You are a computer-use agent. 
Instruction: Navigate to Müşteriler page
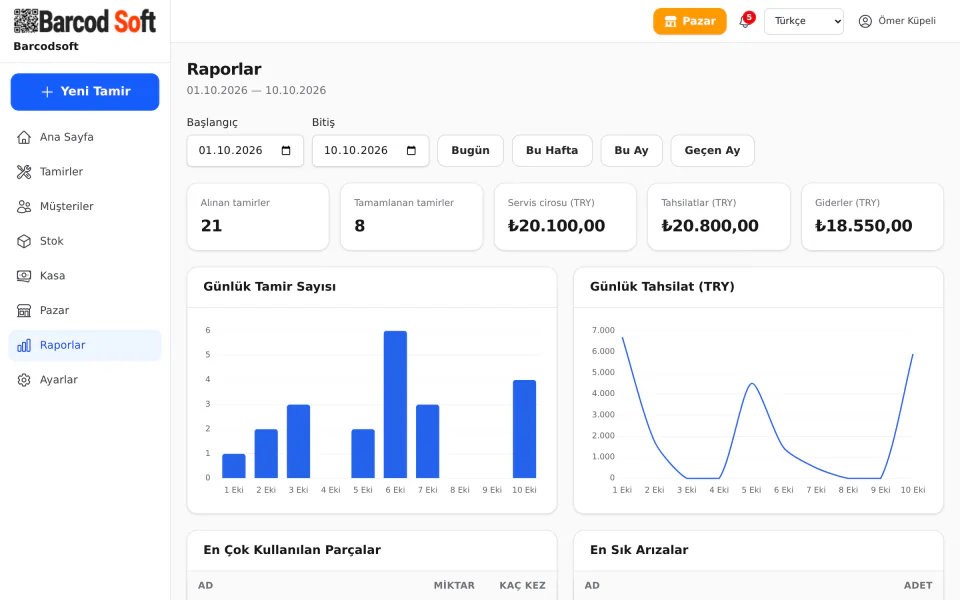click(85, 206)
